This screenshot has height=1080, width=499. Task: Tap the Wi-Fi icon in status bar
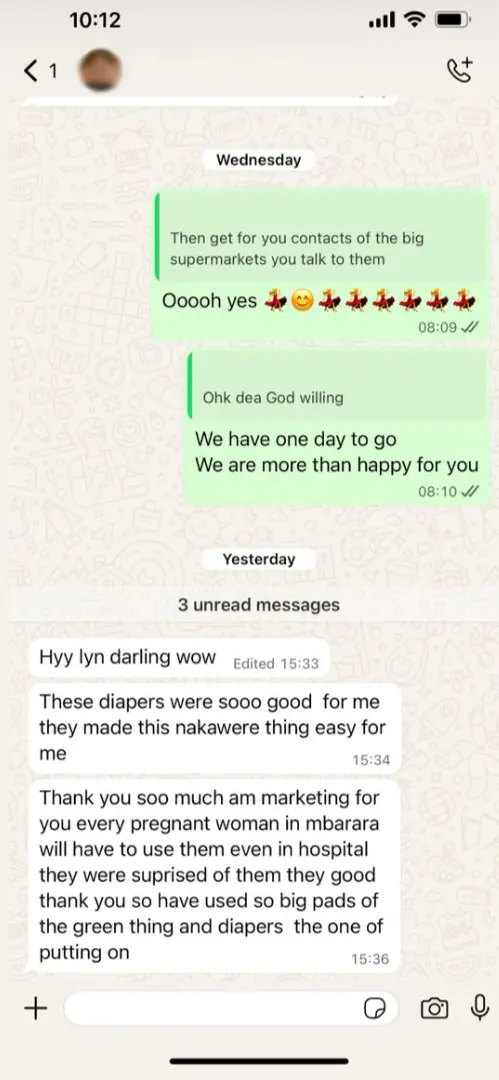pyautogui.click(x=415, y=21)
